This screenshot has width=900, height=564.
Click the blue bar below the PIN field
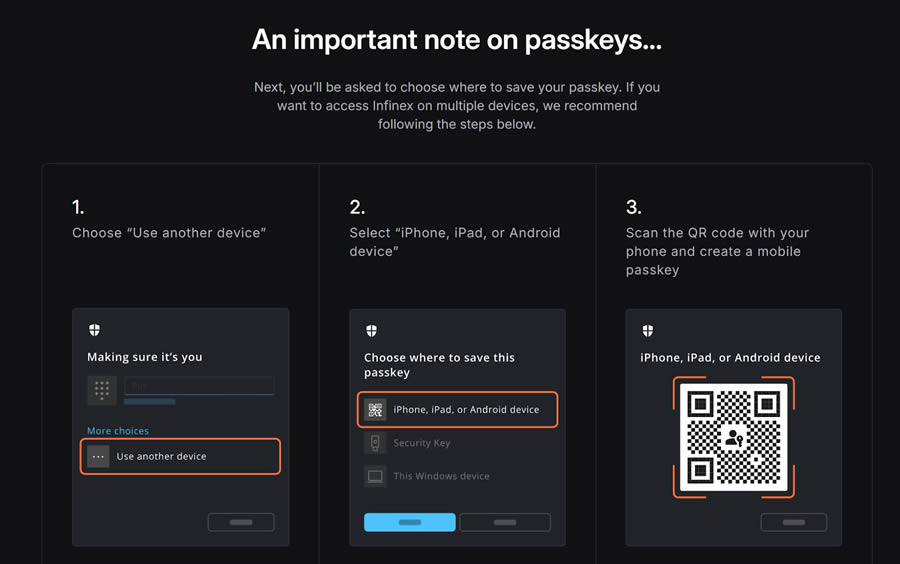coord(149,402)
